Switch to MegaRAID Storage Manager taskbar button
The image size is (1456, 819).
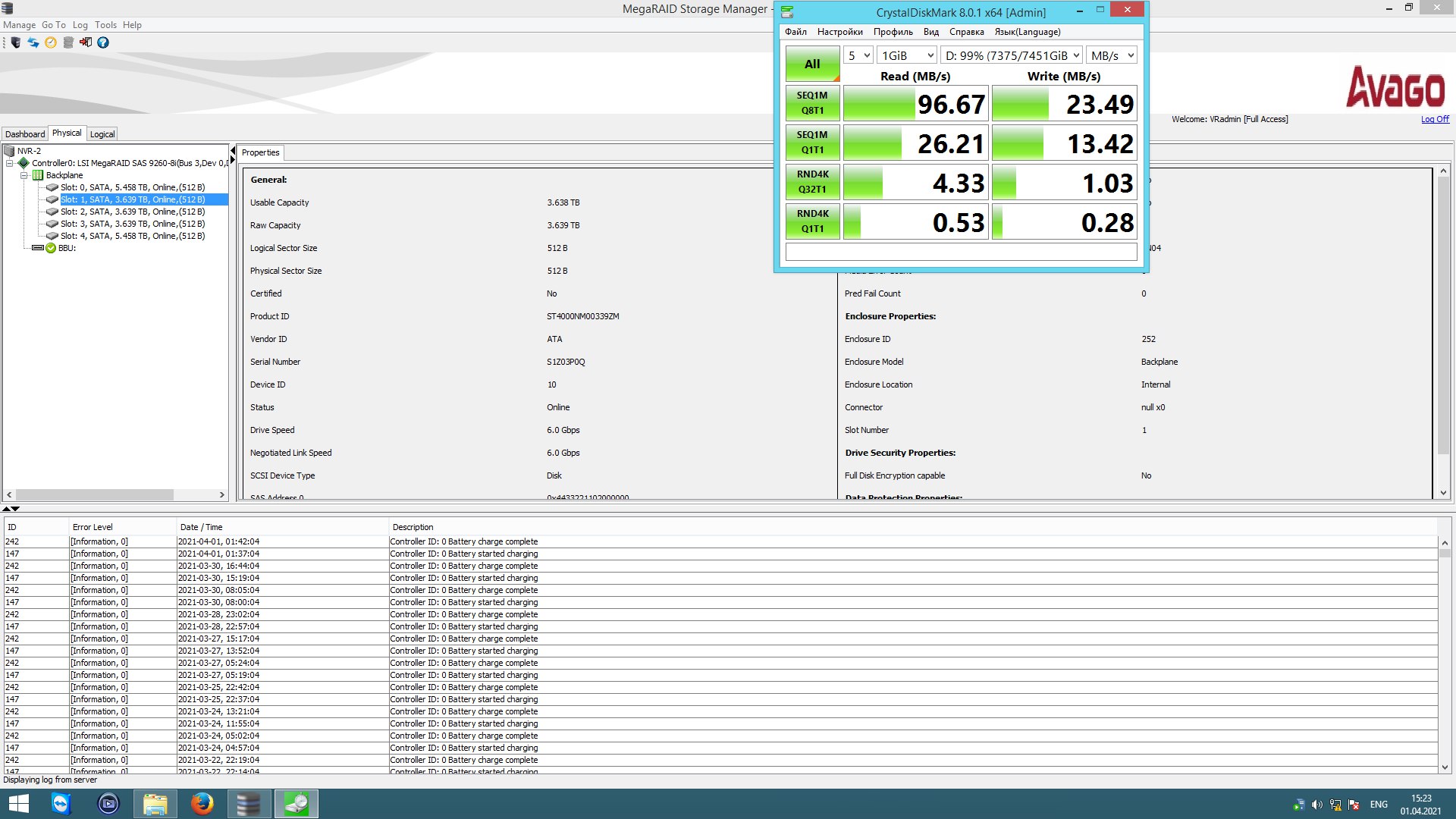tap(249, 804)
